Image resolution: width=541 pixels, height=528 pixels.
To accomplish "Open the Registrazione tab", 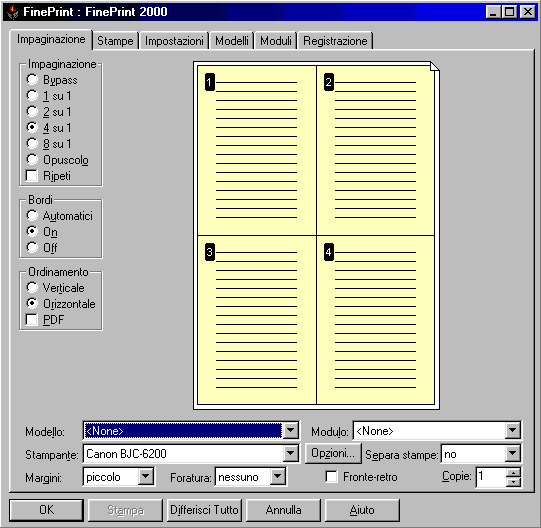I will pos(335,41).
